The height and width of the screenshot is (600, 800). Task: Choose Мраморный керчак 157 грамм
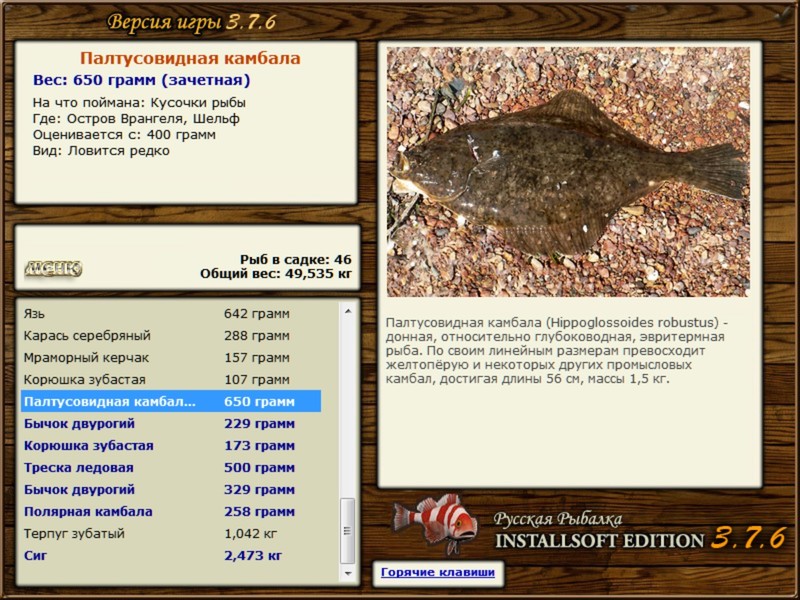(171, 358)
